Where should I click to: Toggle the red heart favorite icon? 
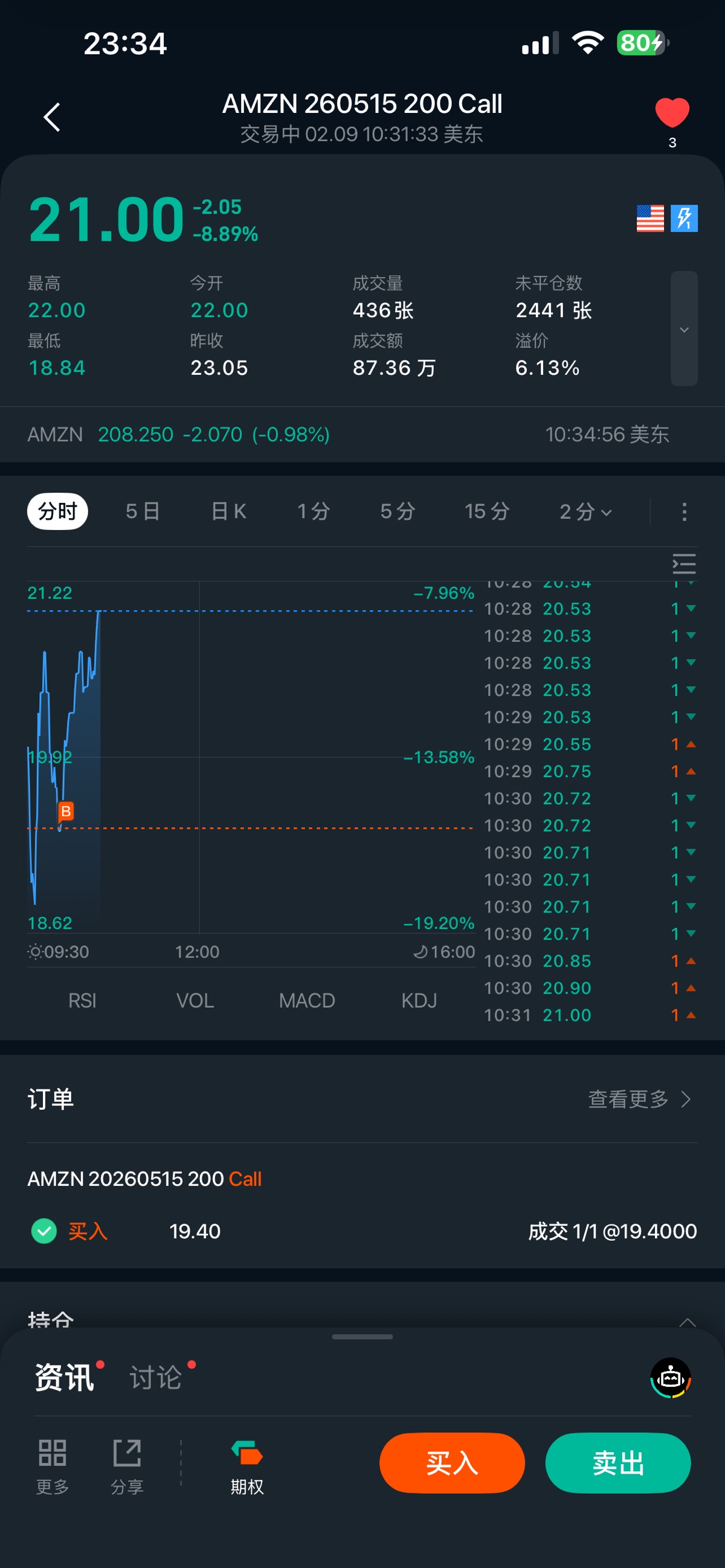pos(672,114)
